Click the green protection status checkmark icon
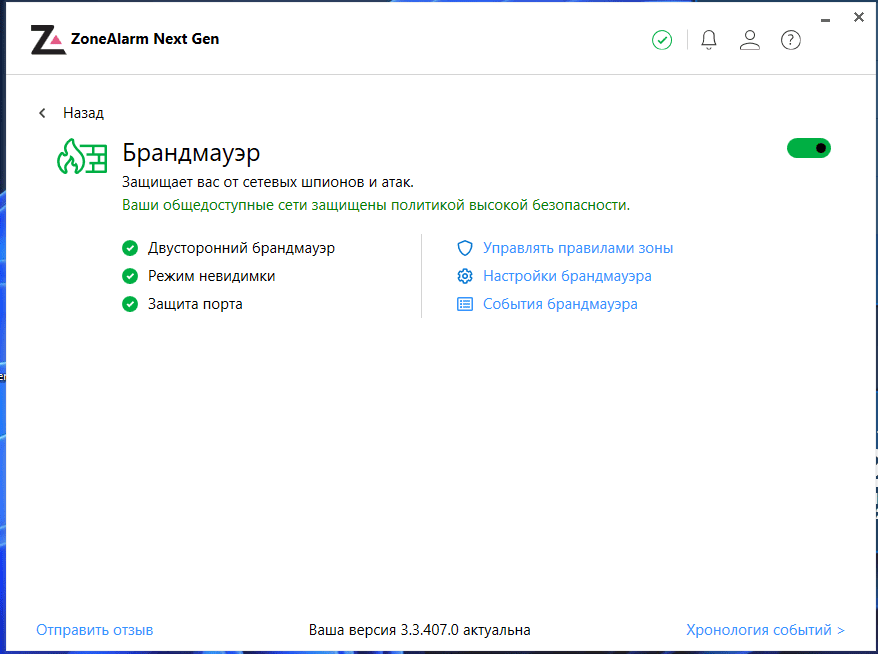This screenshot has height=654, width=878. tap(662, 40)
